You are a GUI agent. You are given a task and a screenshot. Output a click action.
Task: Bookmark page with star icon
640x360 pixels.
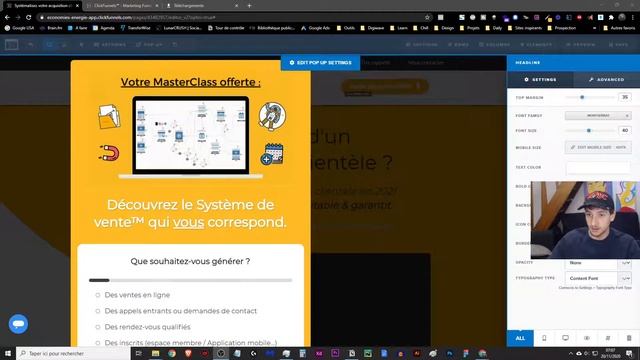[427, 18]
